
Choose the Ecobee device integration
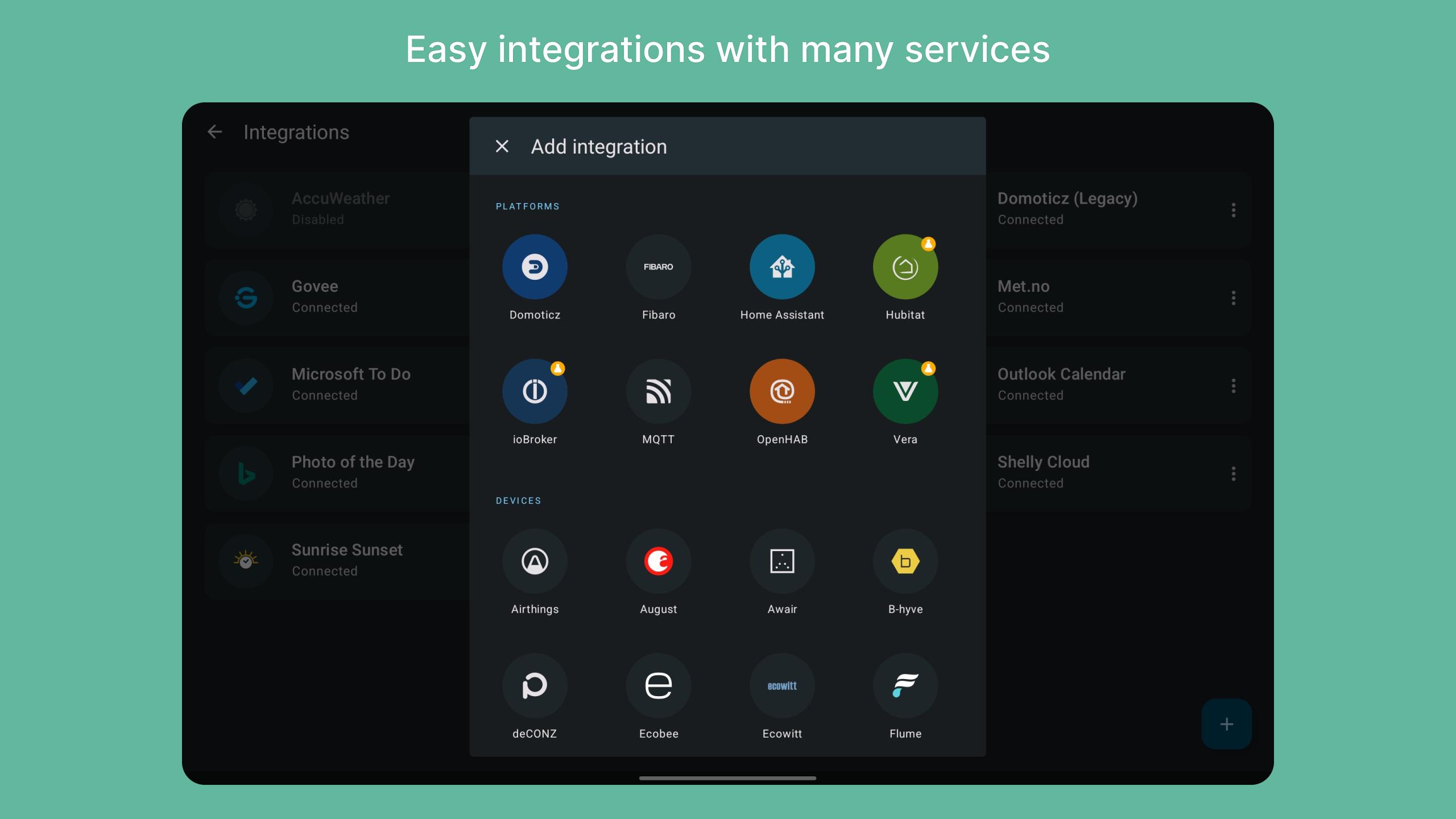coord(658,686)
